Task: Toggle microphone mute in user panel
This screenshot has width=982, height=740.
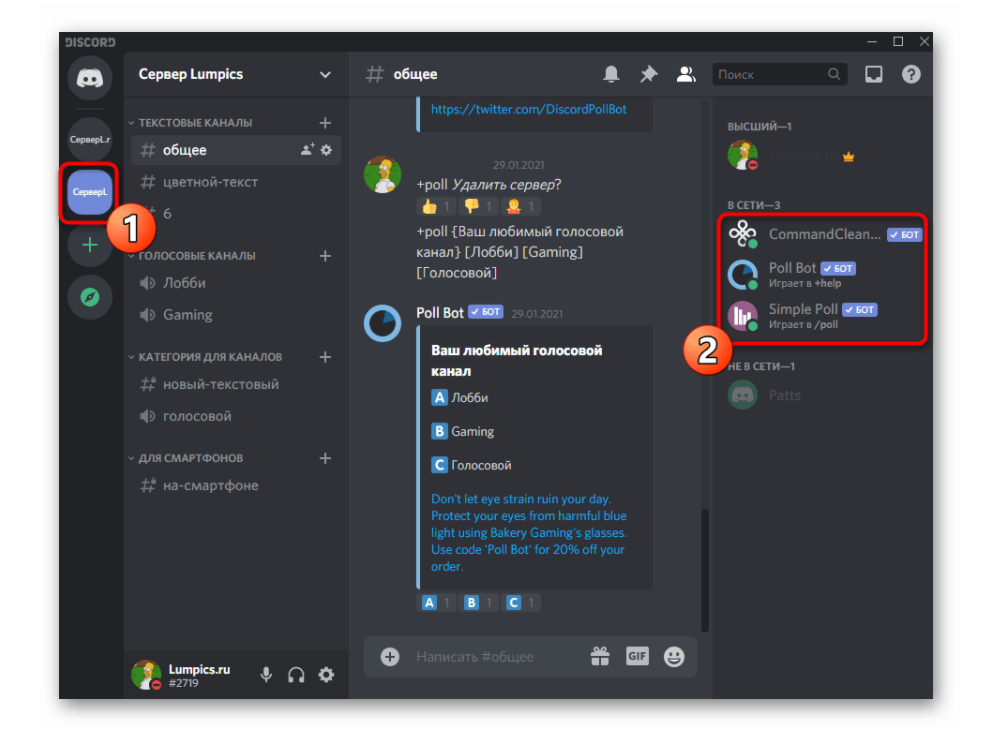Action: click(x=266, y=675)
